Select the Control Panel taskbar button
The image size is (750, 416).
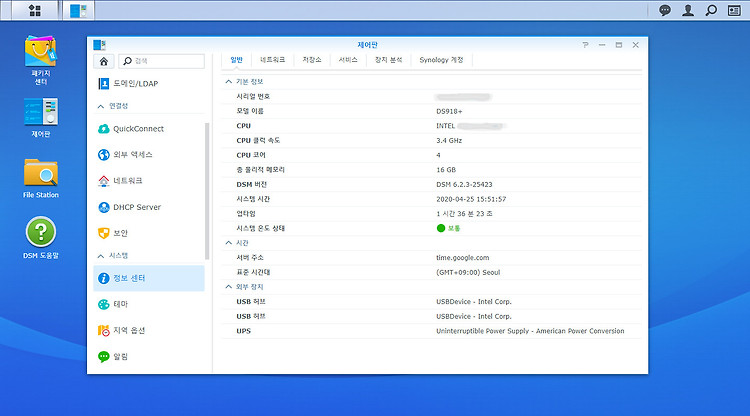coord(78,11)
